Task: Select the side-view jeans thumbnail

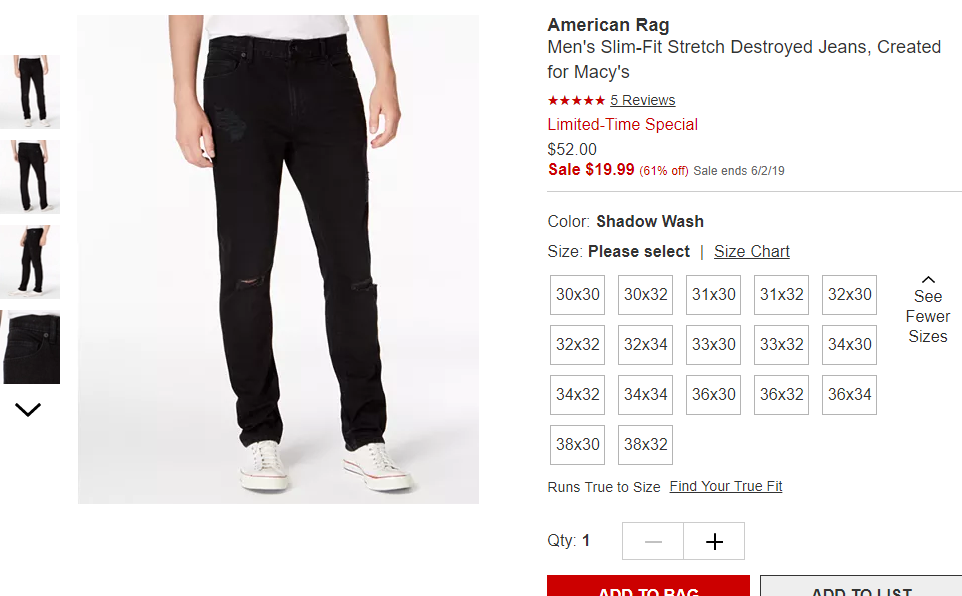Action: [x=30, y=261]
